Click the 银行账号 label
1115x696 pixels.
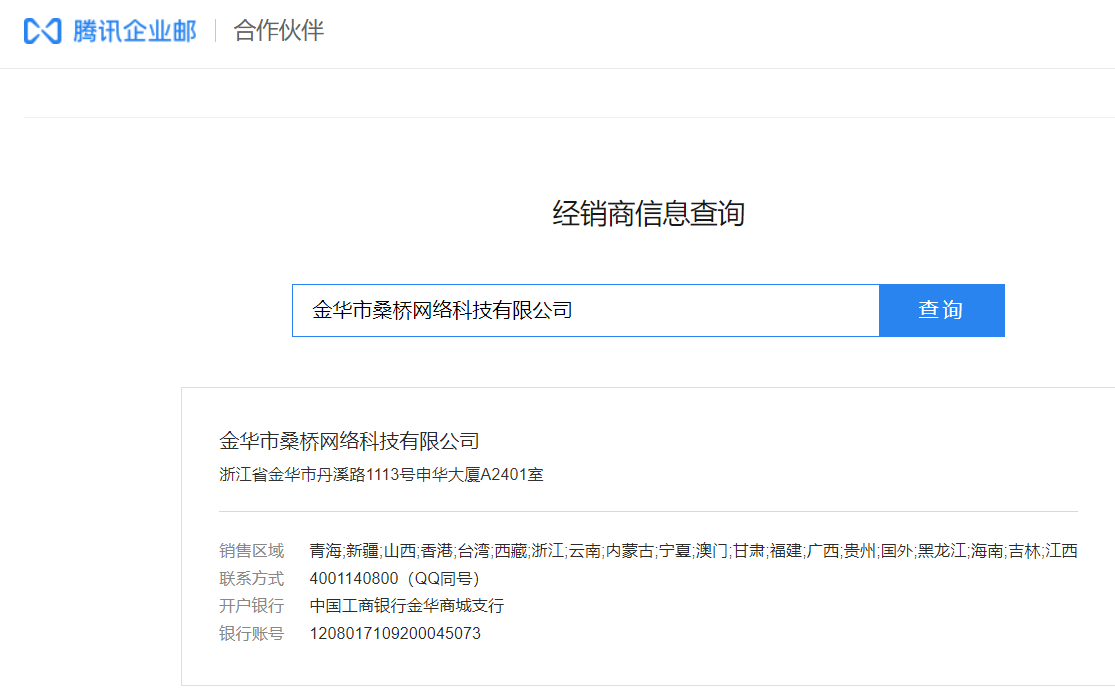click(x=251, y=633)
